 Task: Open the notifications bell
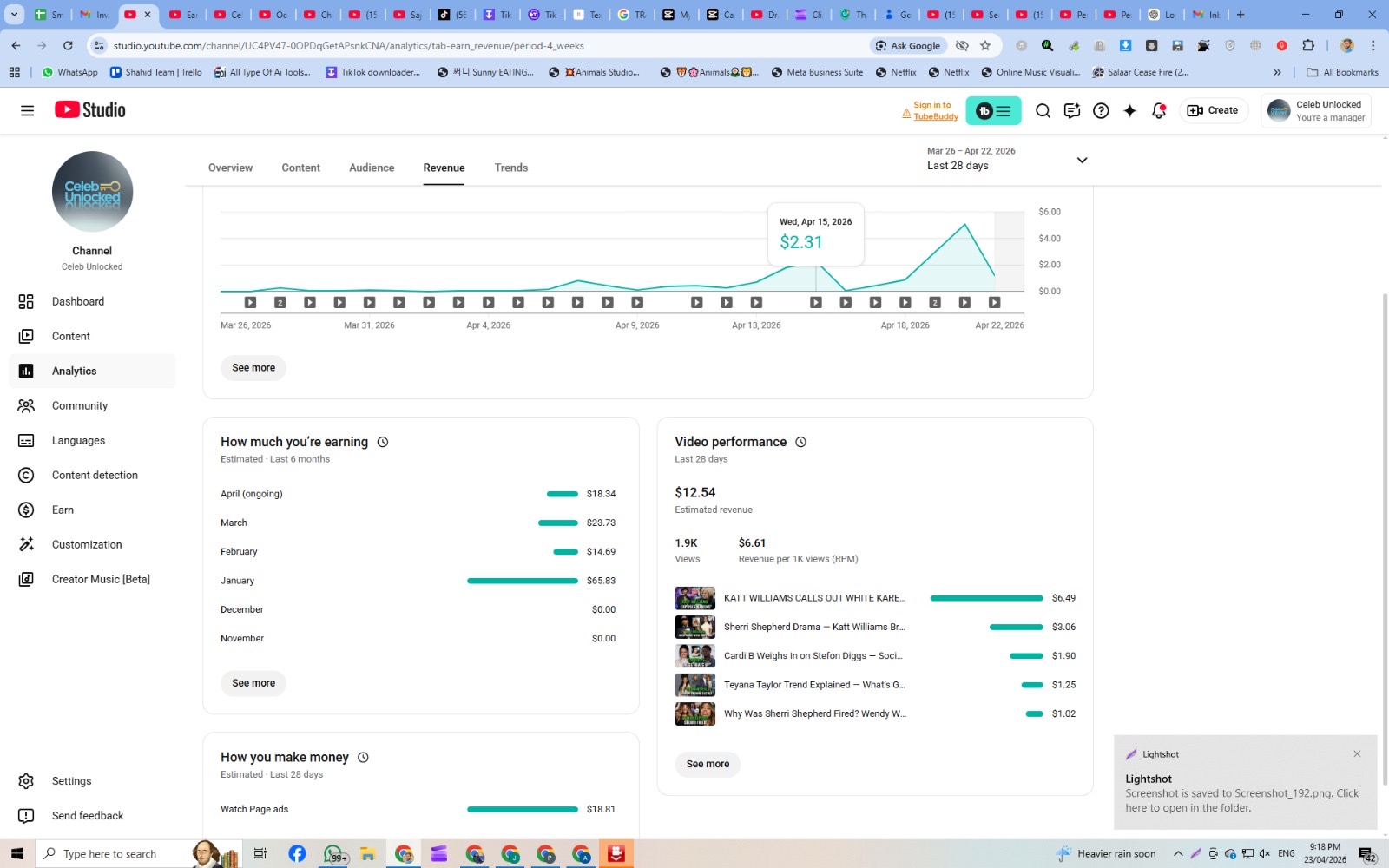1159,110
